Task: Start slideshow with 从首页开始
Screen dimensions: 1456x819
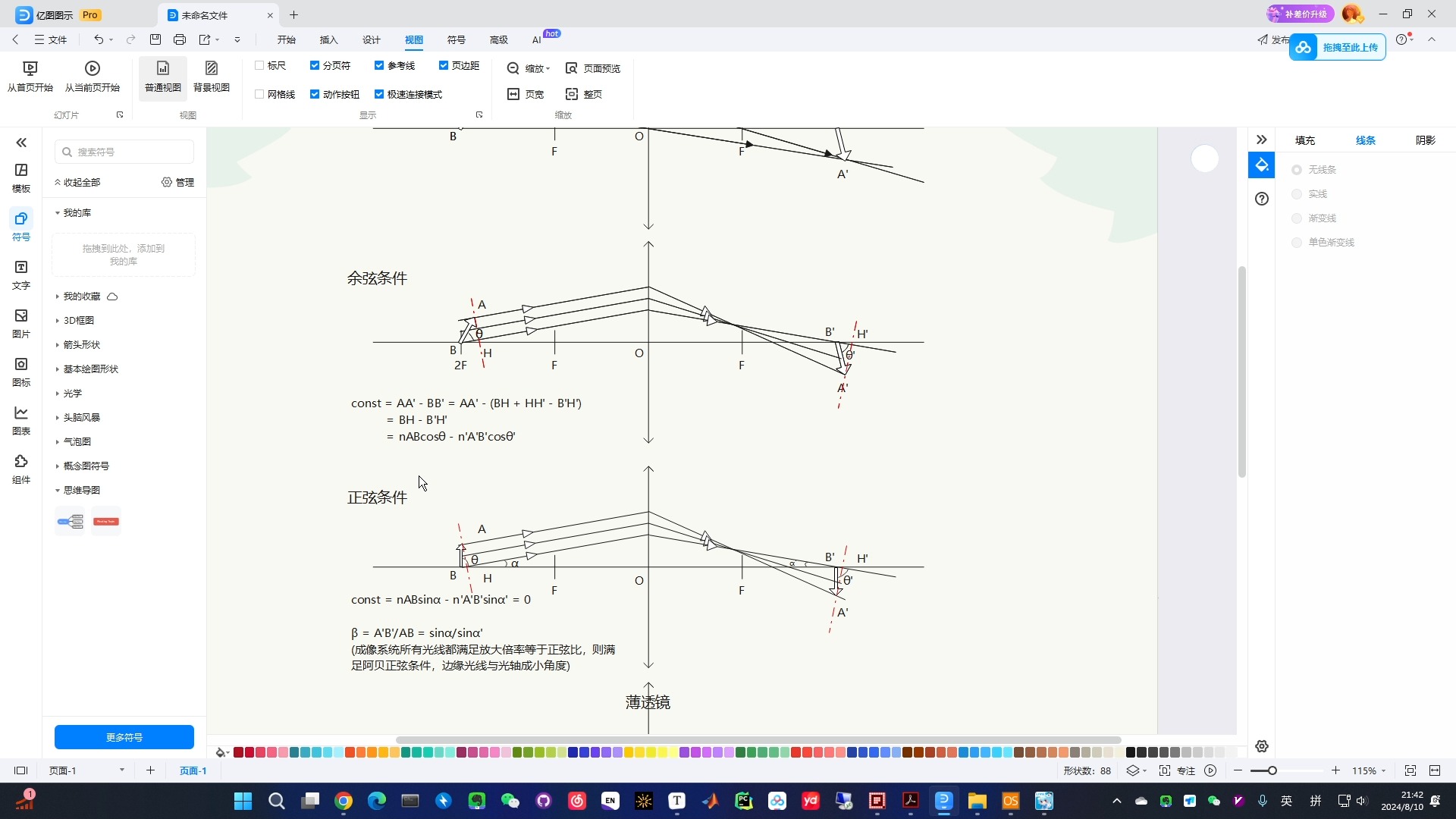Action: 30,76
